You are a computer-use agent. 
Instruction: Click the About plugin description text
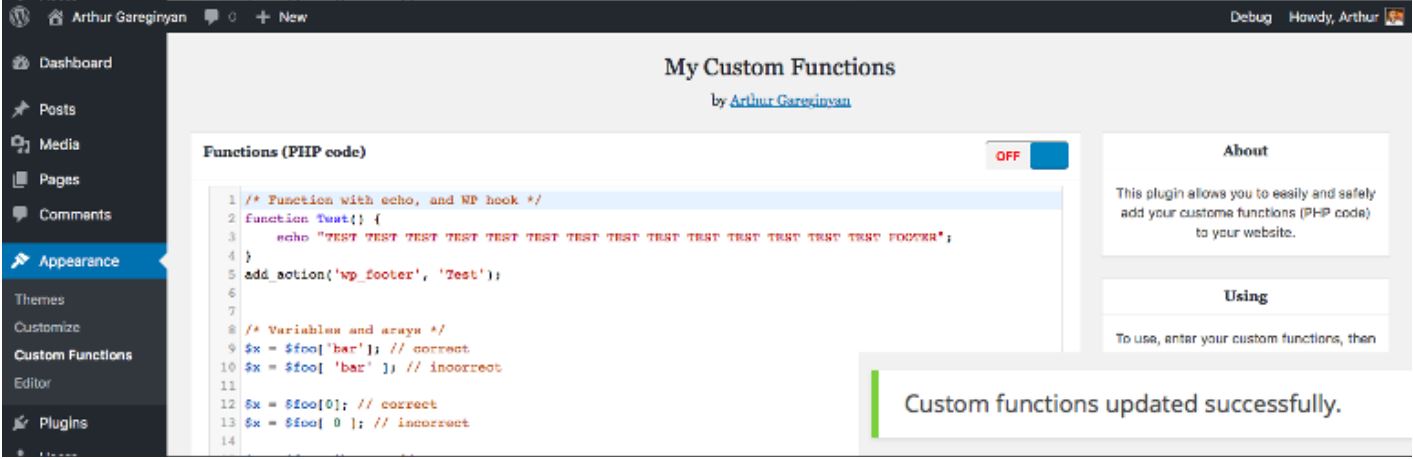(x=1245, y=212)
